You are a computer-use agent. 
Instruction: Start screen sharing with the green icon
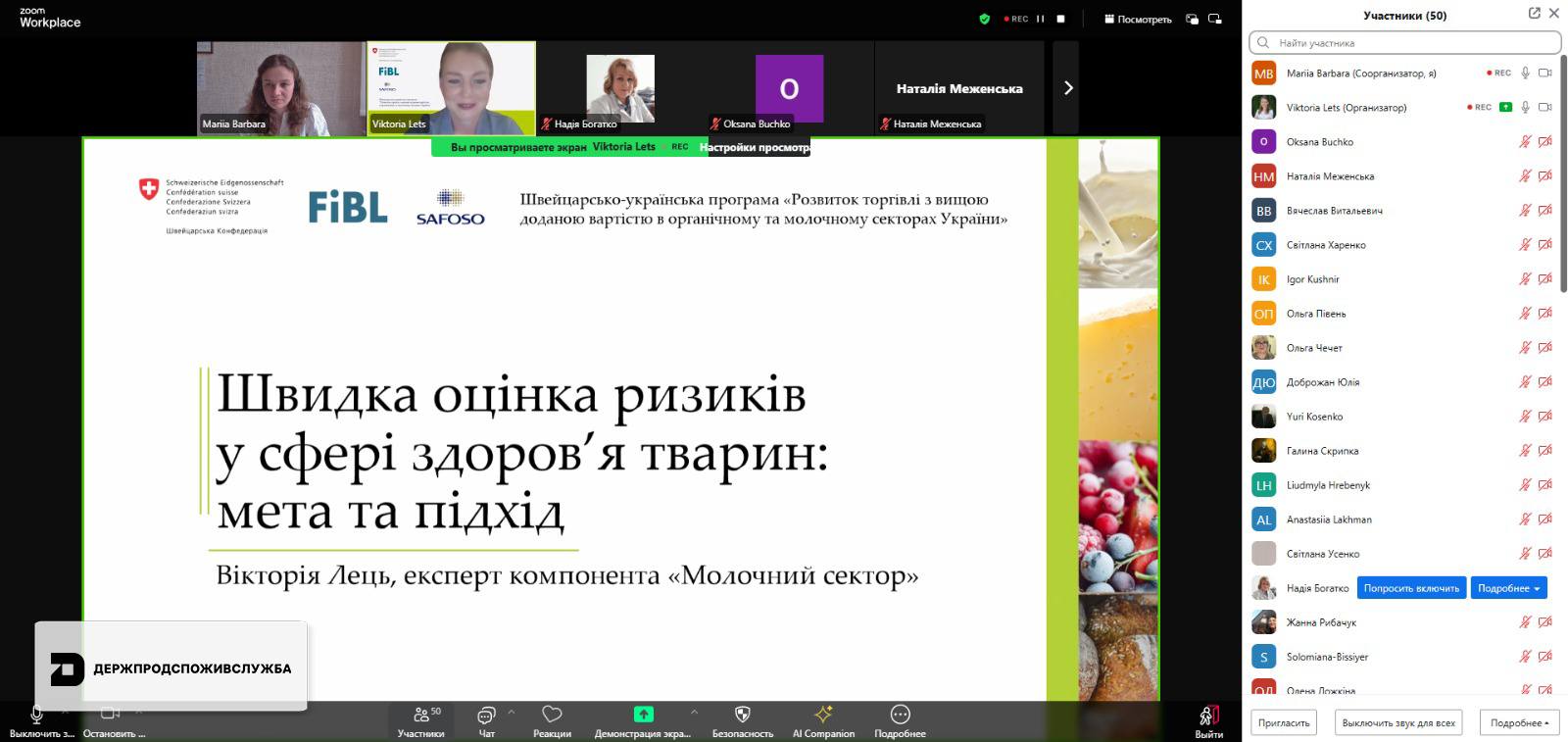coord(643,715)
